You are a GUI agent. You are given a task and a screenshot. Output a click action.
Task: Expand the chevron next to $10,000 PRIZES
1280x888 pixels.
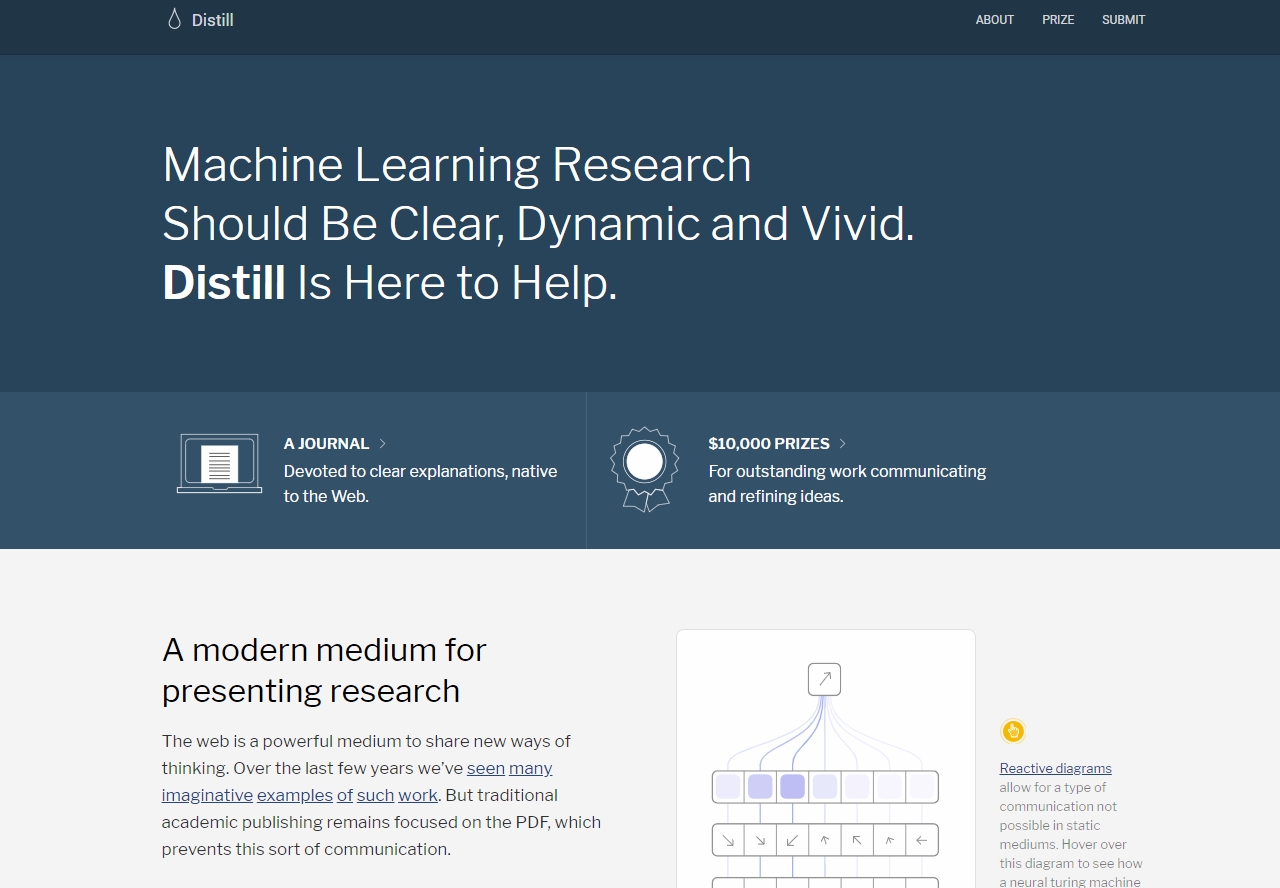click(843, 443)
